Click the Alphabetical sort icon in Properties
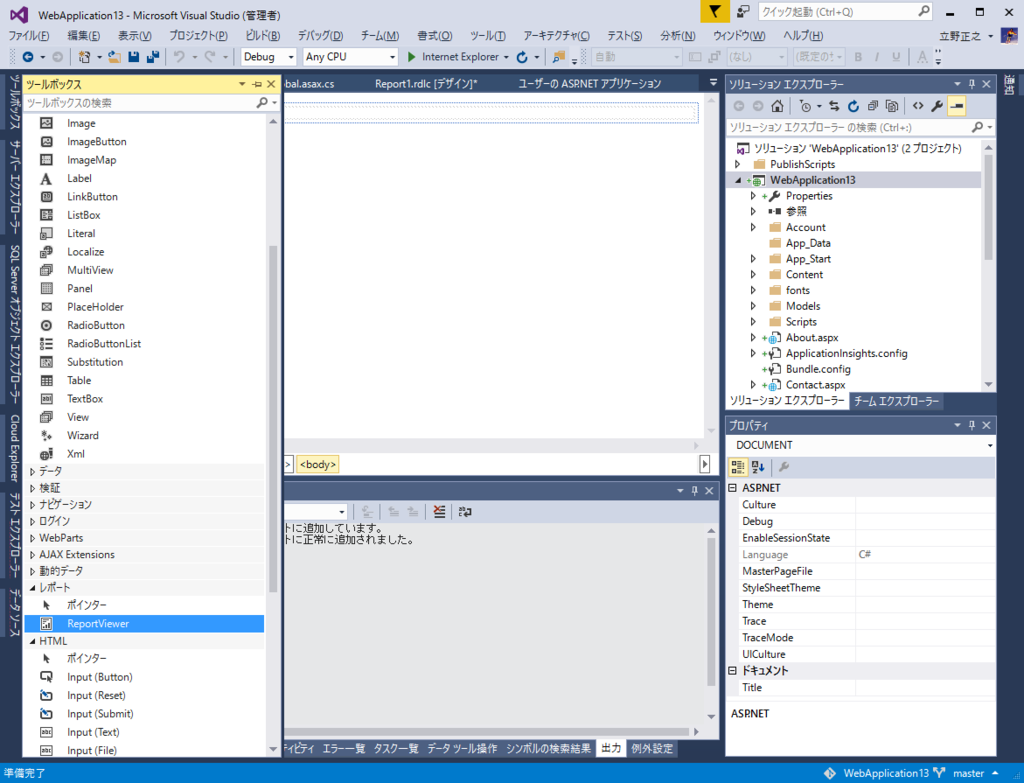The height and width of the screenshot is (783, 1024). coord(758,467)
